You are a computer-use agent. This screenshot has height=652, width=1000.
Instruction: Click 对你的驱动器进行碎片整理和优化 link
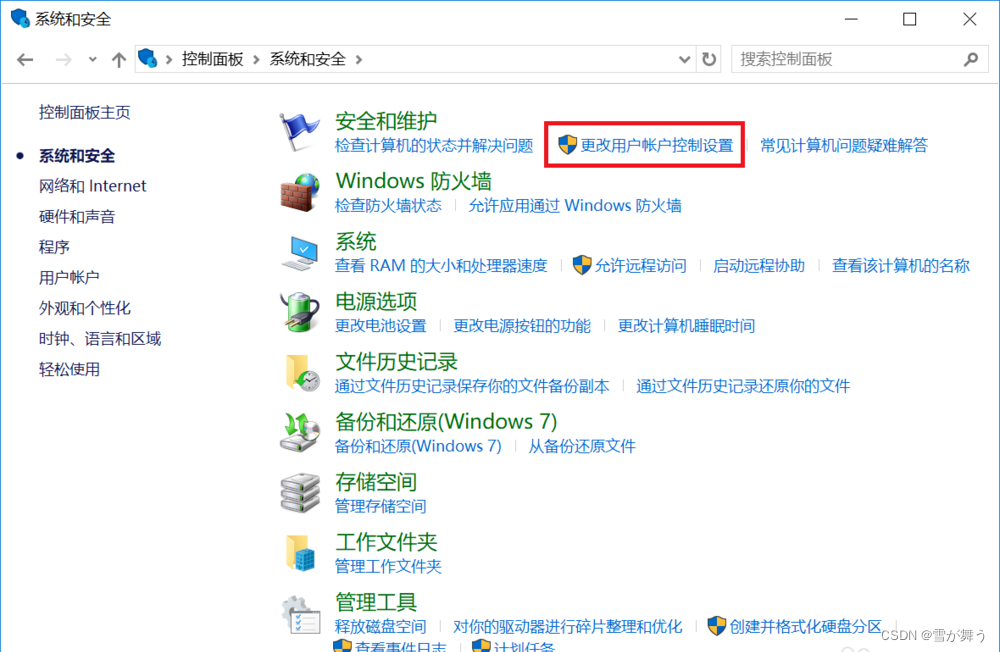tap(568, 626)
